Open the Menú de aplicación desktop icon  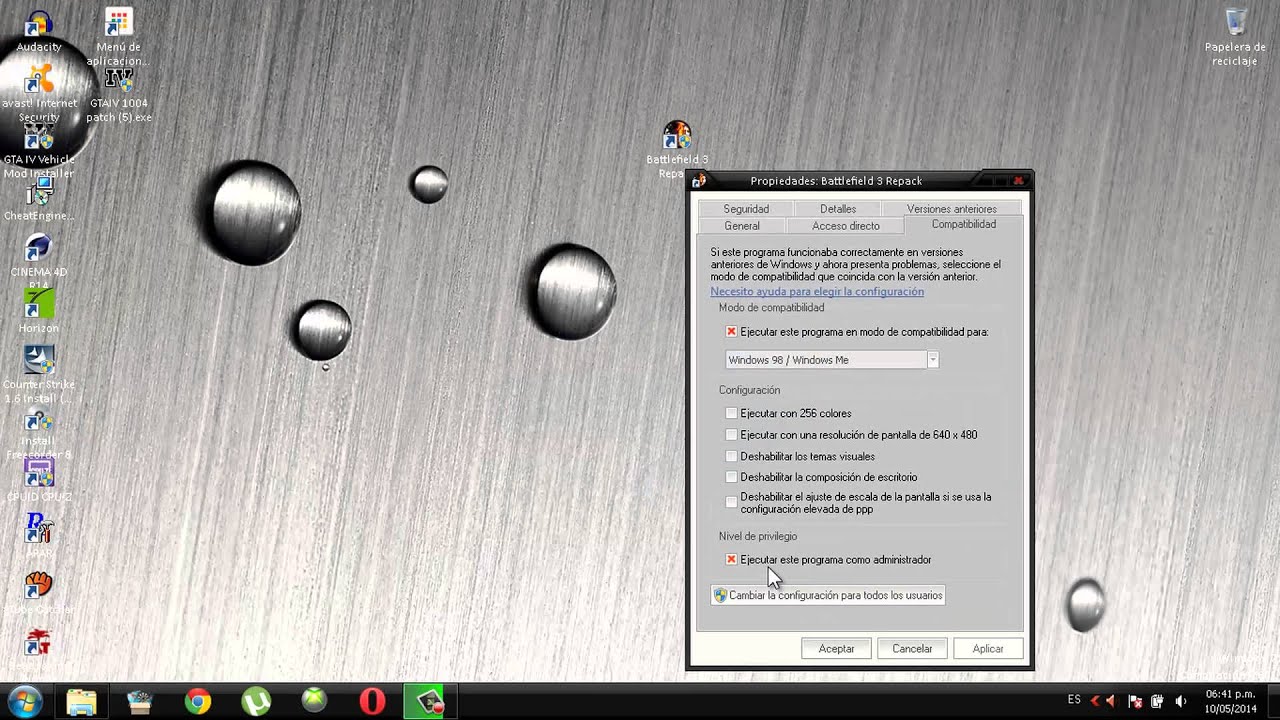118,37
